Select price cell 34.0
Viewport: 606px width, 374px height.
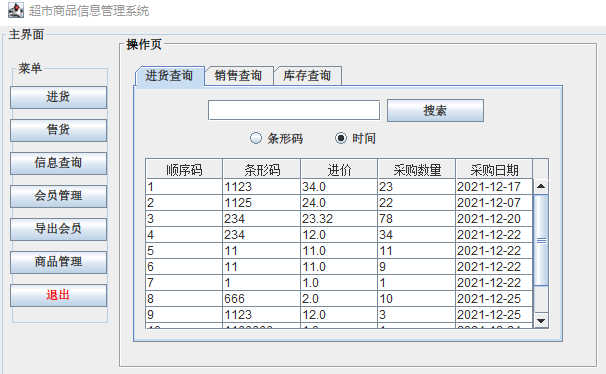click(339, 187)
